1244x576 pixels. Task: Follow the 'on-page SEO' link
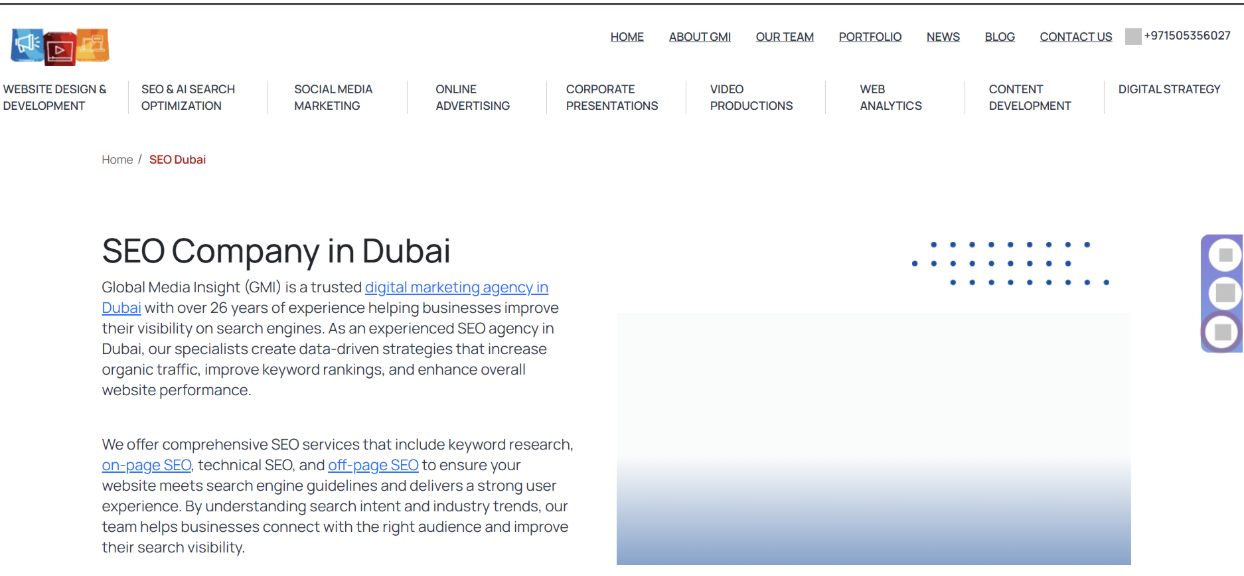click(146, 465)
